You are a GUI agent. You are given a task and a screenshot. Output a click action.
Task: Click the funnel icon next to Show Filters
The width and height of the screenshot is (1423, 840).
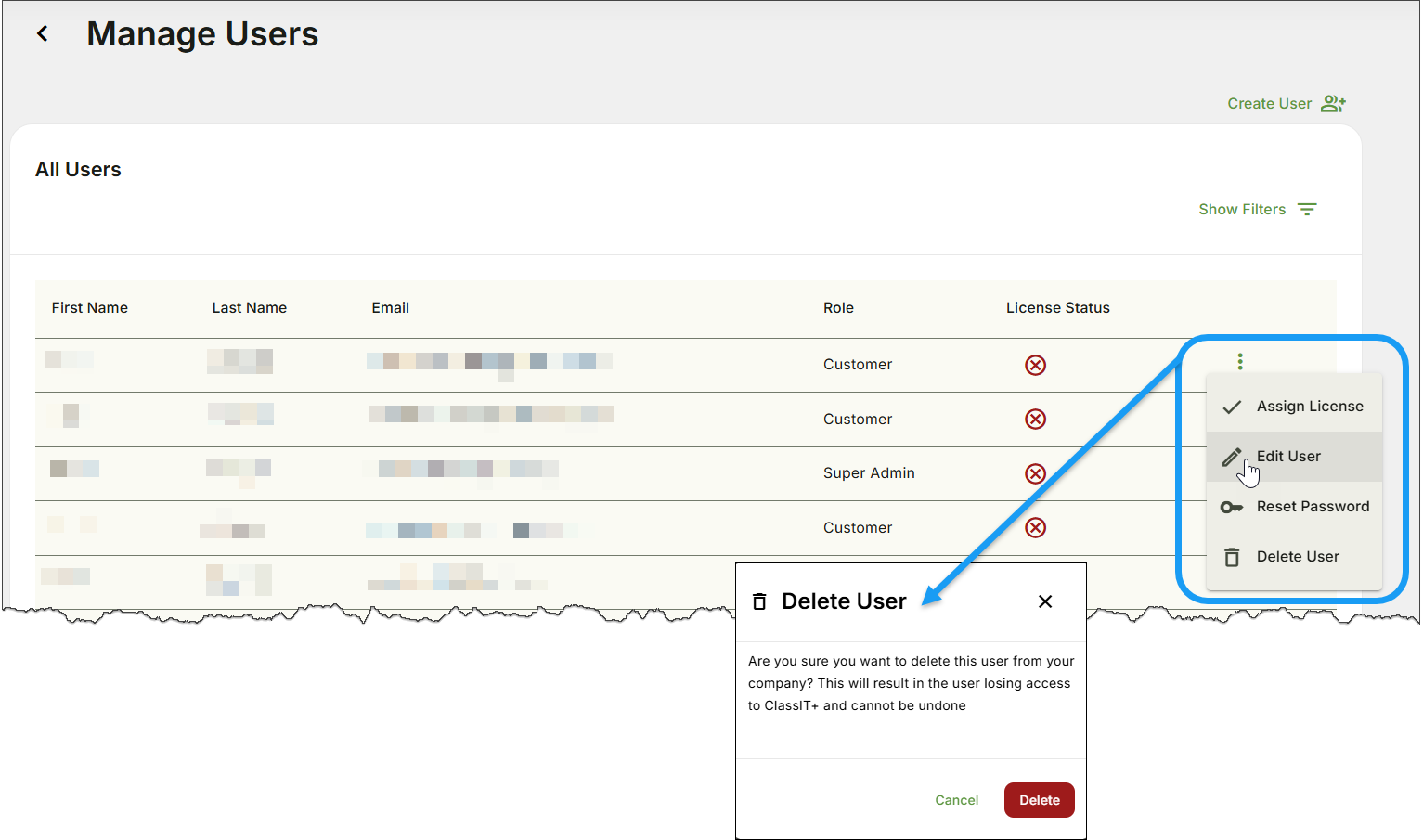tap(1308, 209)
